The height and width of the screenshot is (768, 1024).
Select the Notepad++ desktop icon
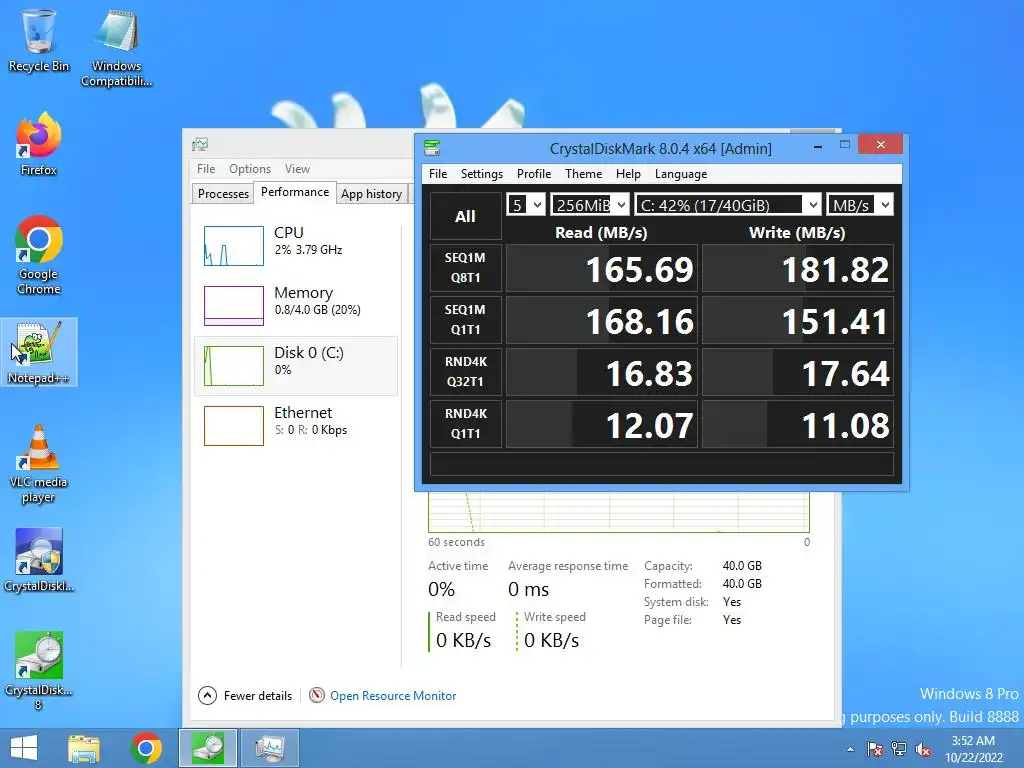click(x=39, y=353)
